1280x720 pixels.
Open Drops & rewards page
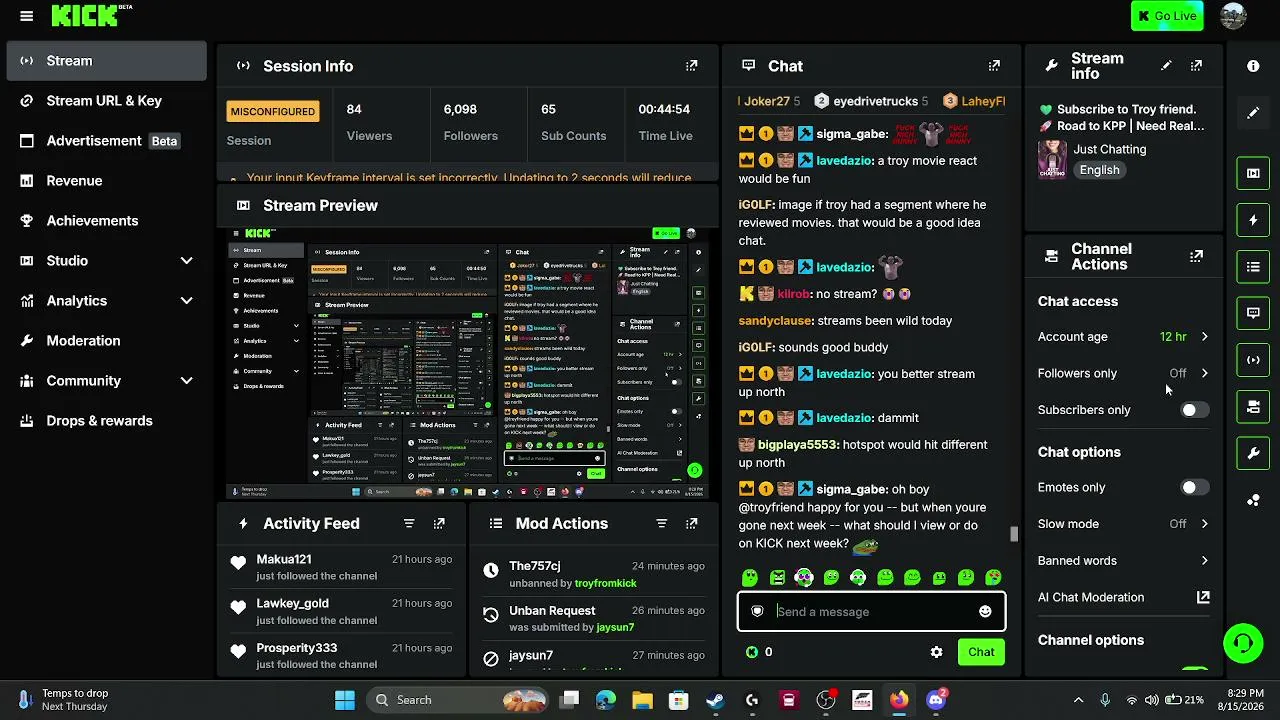coord(107,421)
